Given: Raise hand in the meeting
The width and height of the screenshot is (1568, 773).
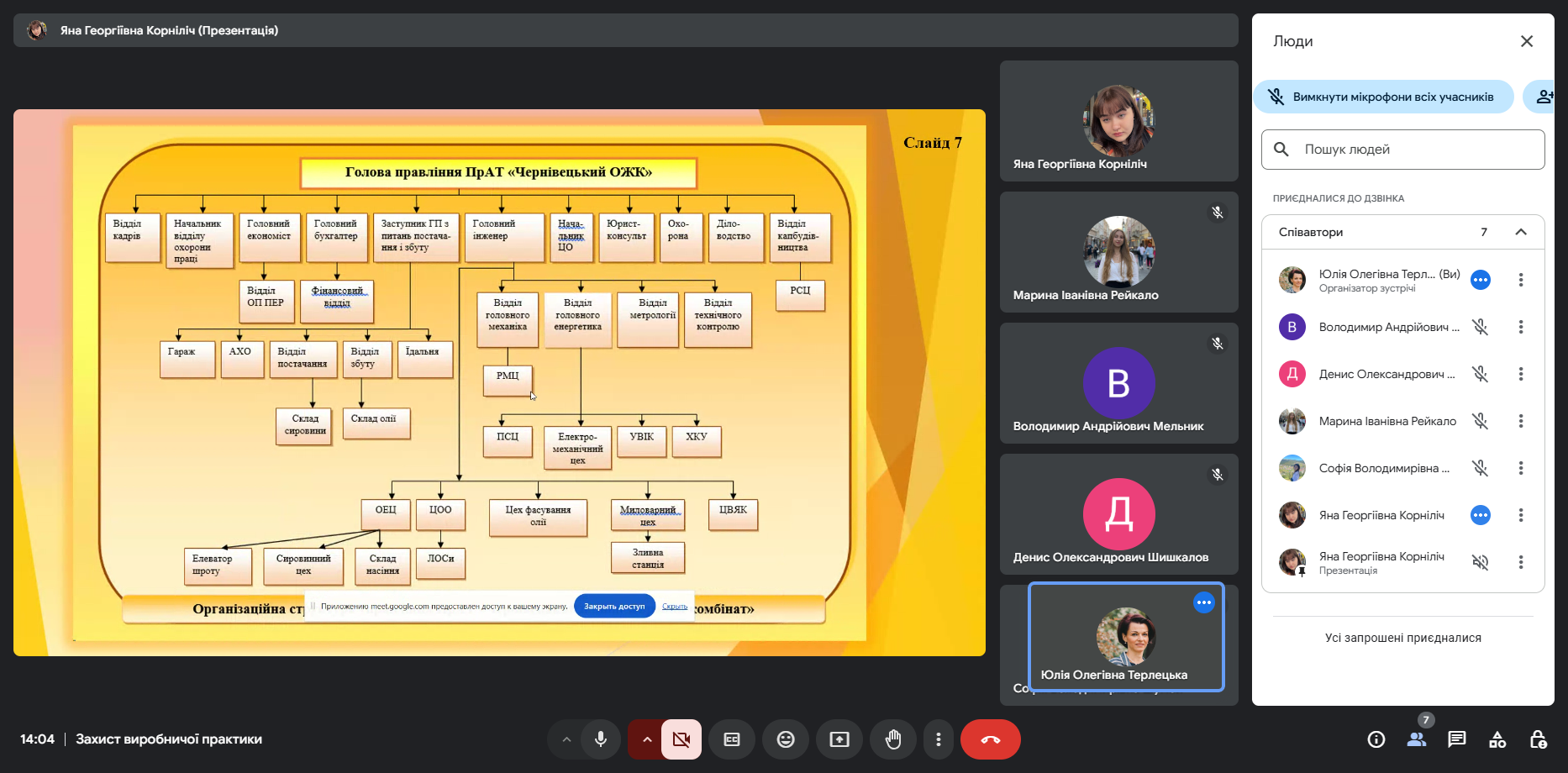Looking at the screenshot, I should pyautogui.click(x=892, y=739).
